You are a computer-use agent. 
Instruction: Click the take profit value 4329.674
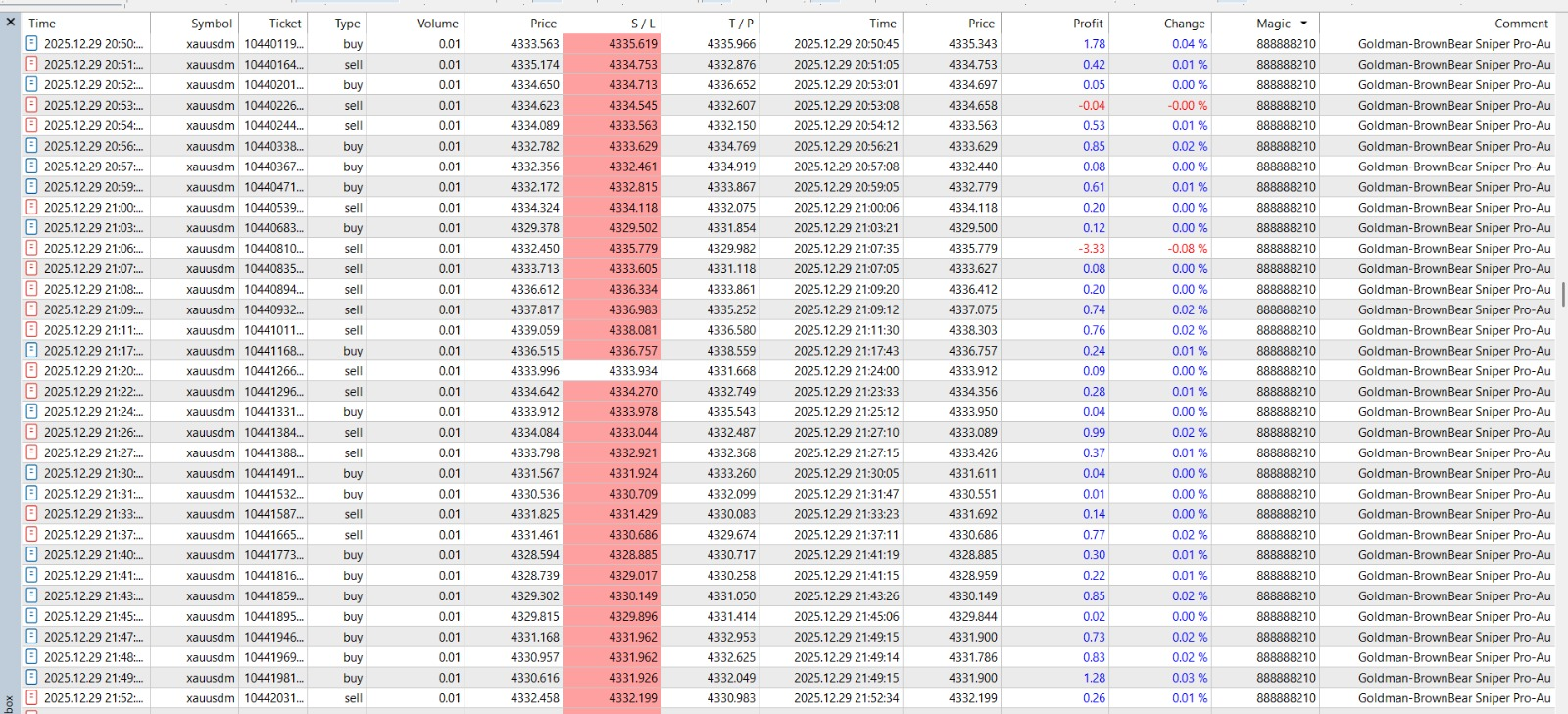click(x=731, y=535)
